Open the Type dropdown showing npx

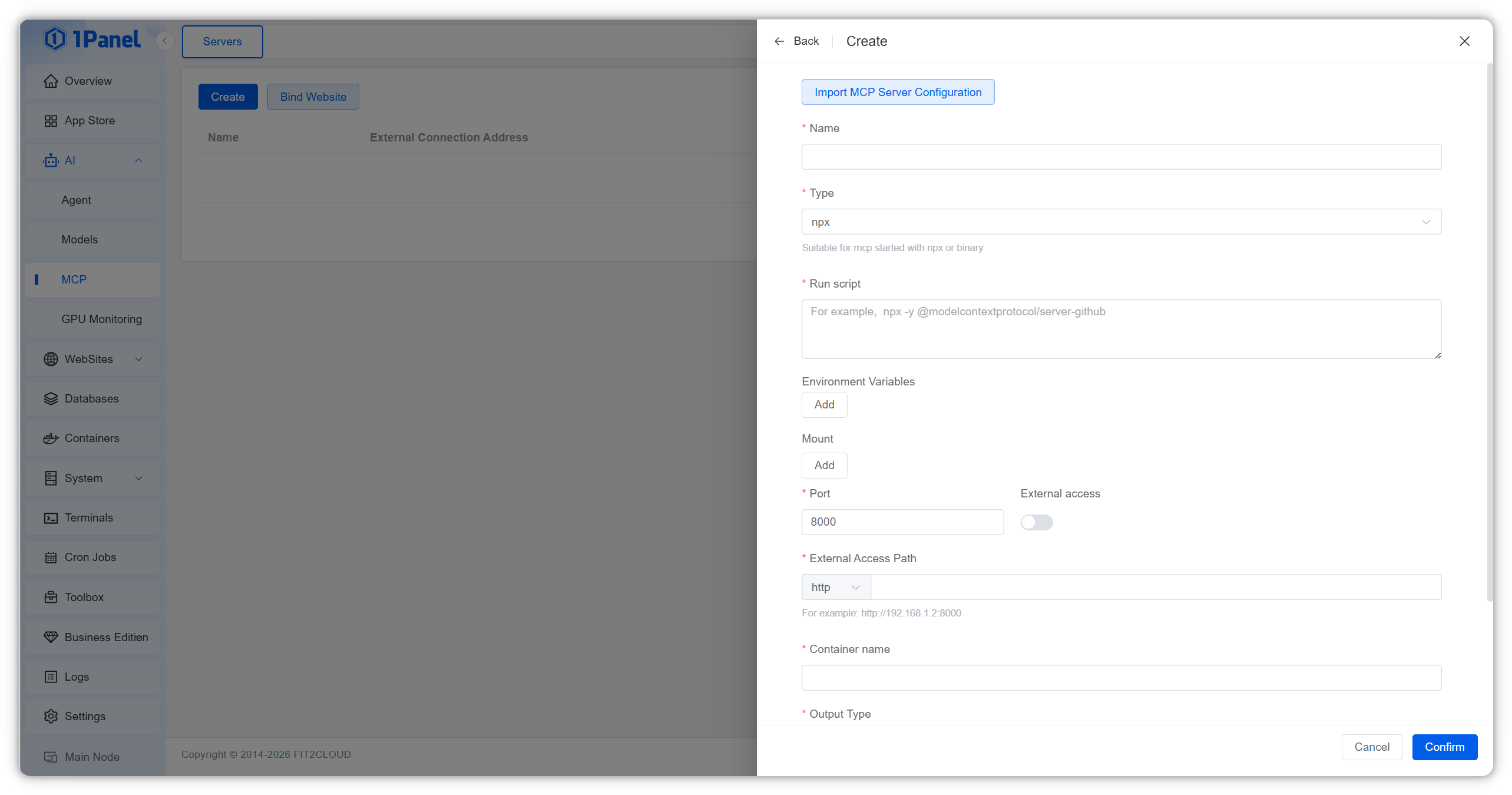pyautogui.click(x=1121, y=222)
